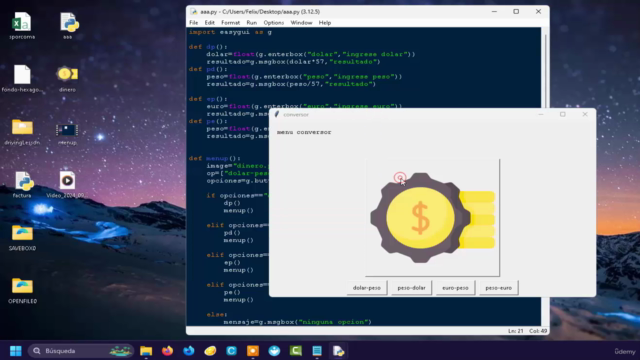Open the Run menu in IDLE

click(x=251, y=23)
